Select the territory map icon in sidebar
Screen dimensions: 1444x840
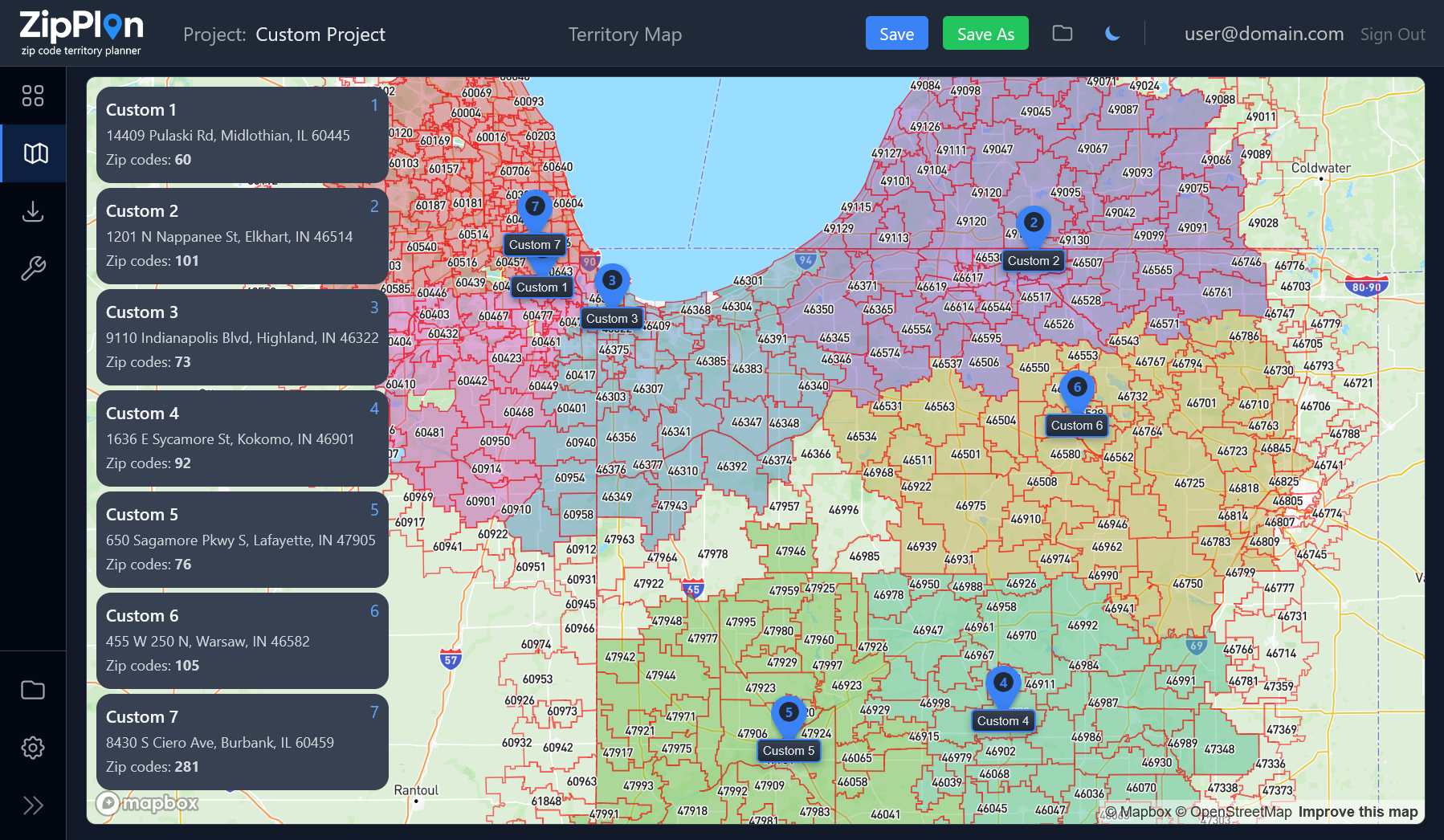point(33,153)
